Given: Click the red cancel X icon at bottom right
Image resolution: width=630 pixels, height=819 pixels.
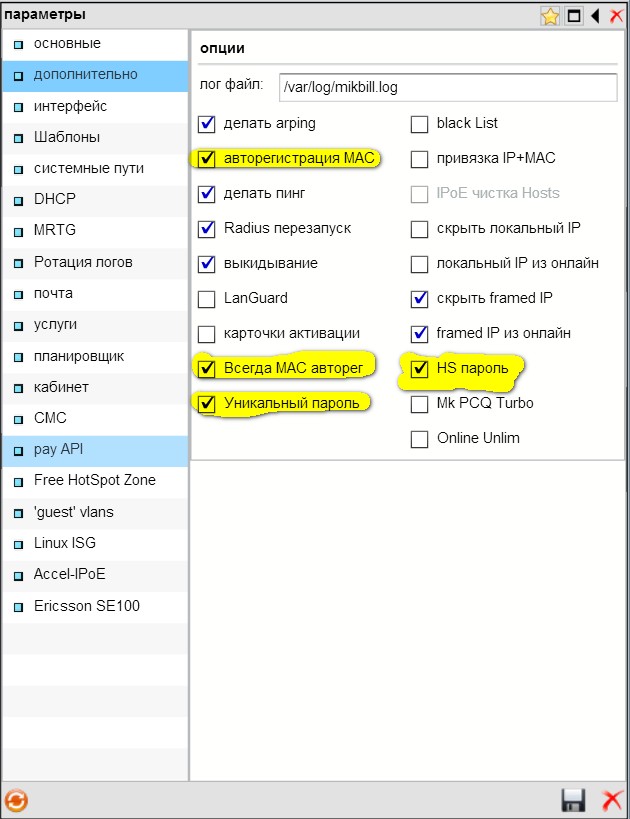Looking at the screenshot, I should 611,800.
